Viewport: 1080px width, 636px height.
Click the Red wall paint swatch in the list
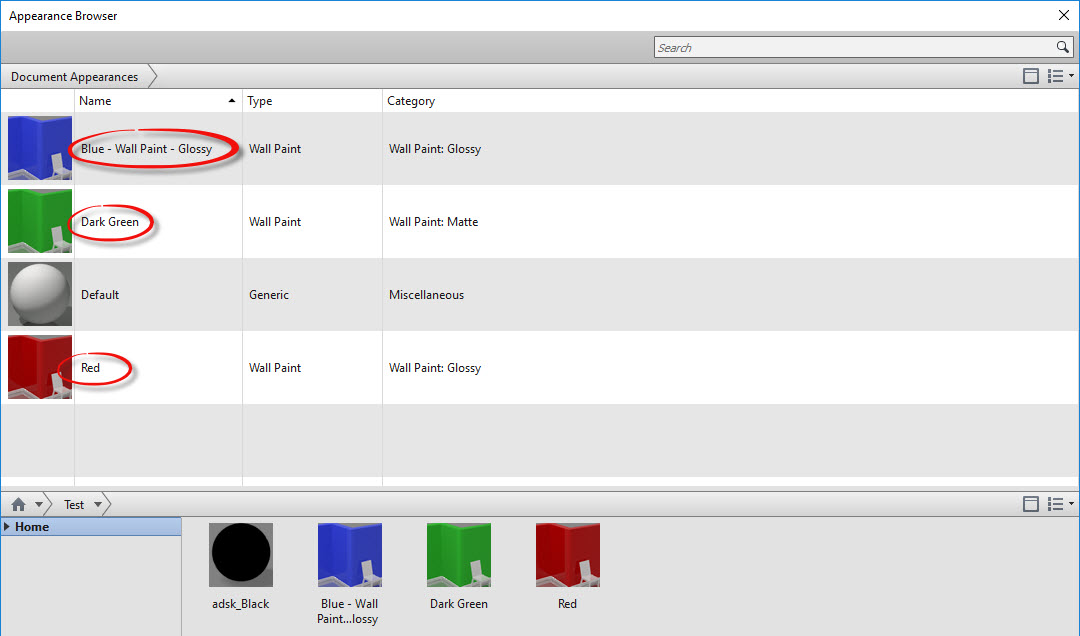(x=39, y=367)
